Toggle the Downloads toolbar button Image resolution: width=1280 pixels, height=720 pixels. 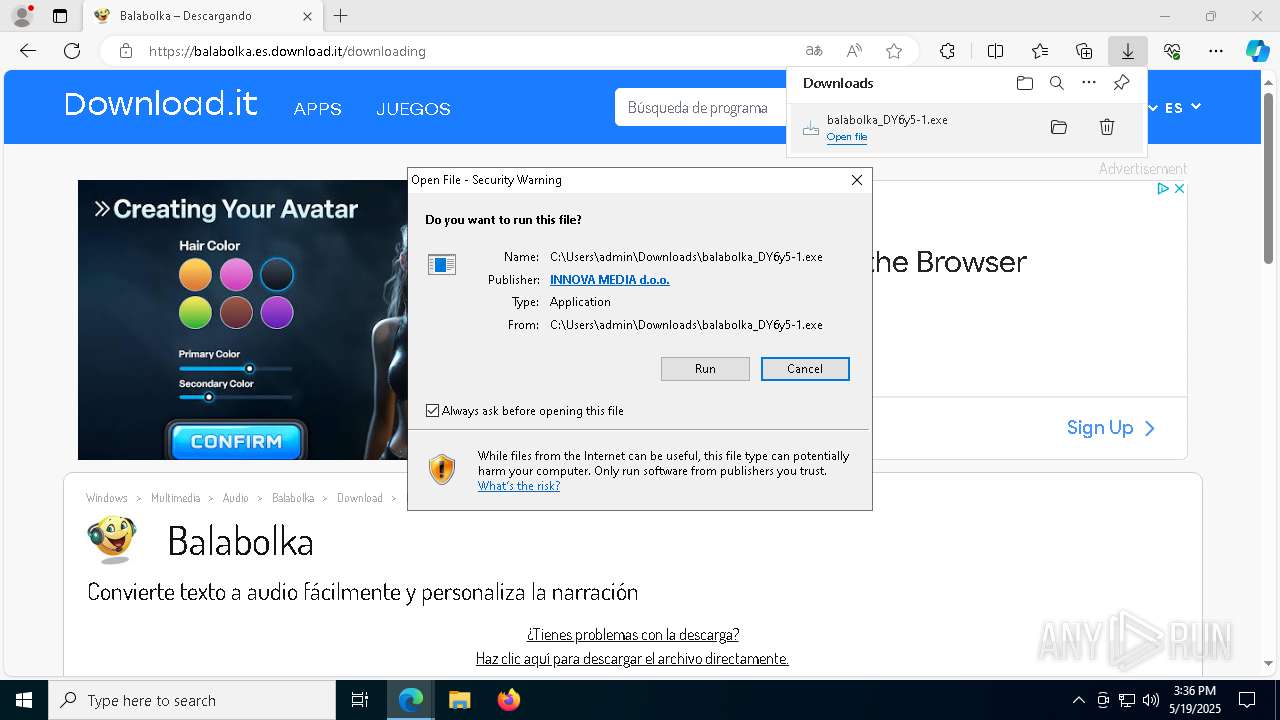coord(1128,51)
